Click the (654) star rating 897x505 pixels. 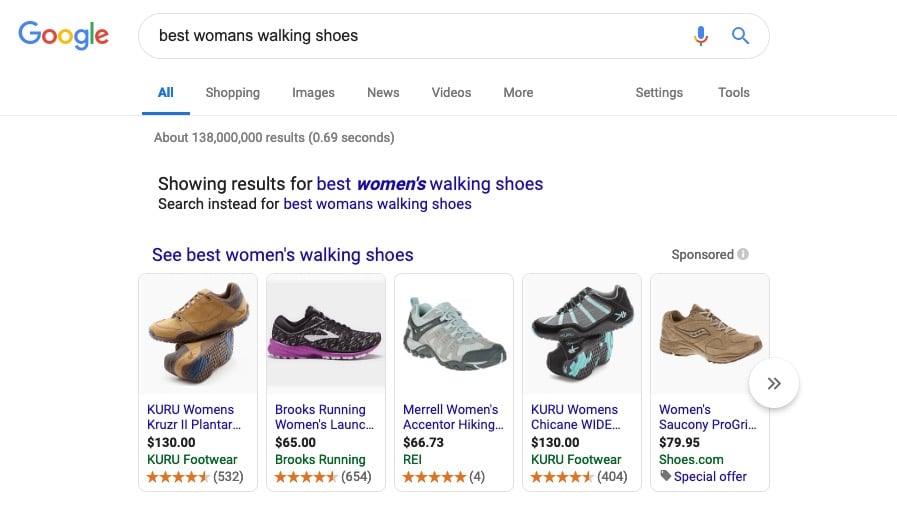click(323, 476)
